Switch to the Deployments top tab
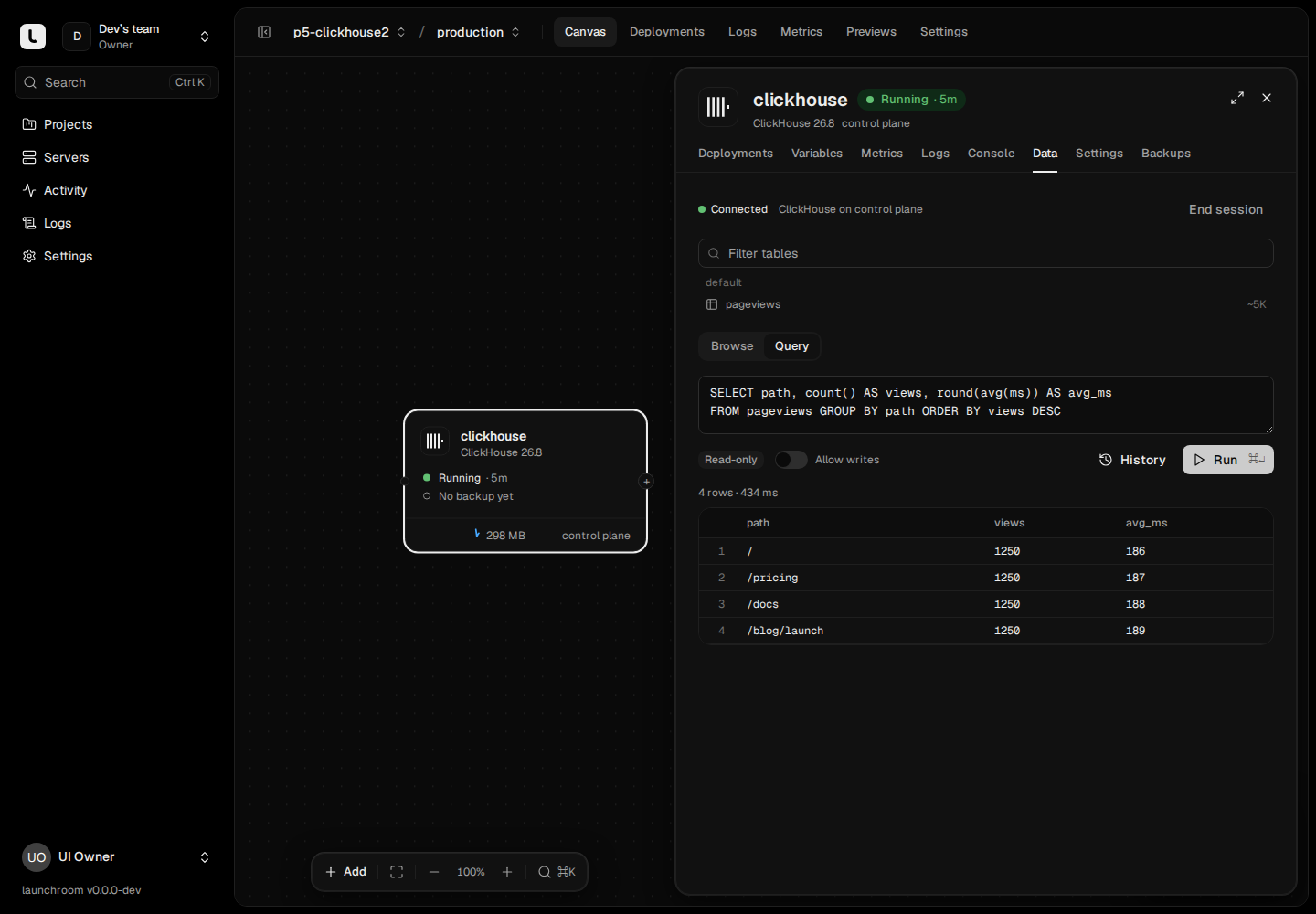 coord(667,32)
